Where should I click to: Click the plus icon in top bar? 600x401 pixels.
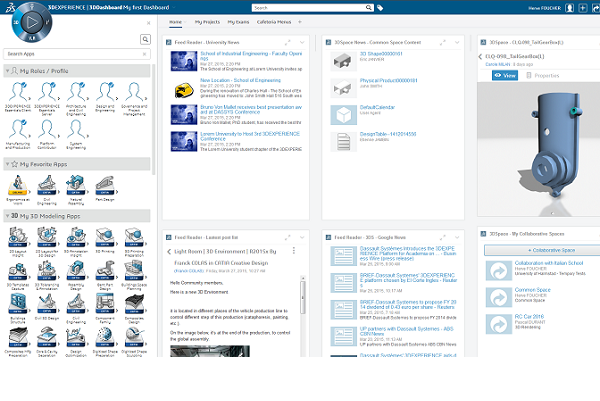point(583,8)
